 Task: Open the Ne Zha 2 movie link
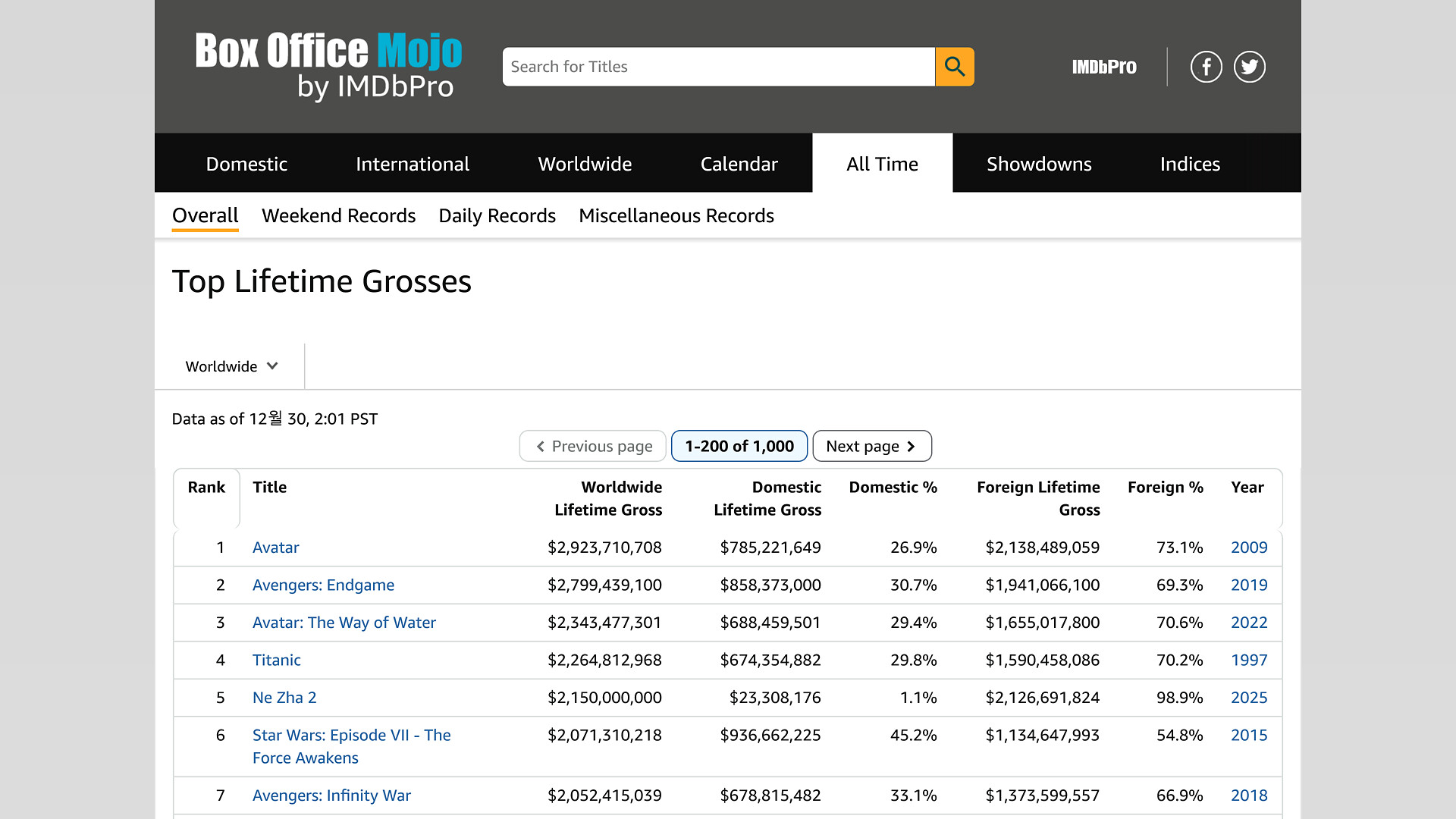tap(284, 698)
